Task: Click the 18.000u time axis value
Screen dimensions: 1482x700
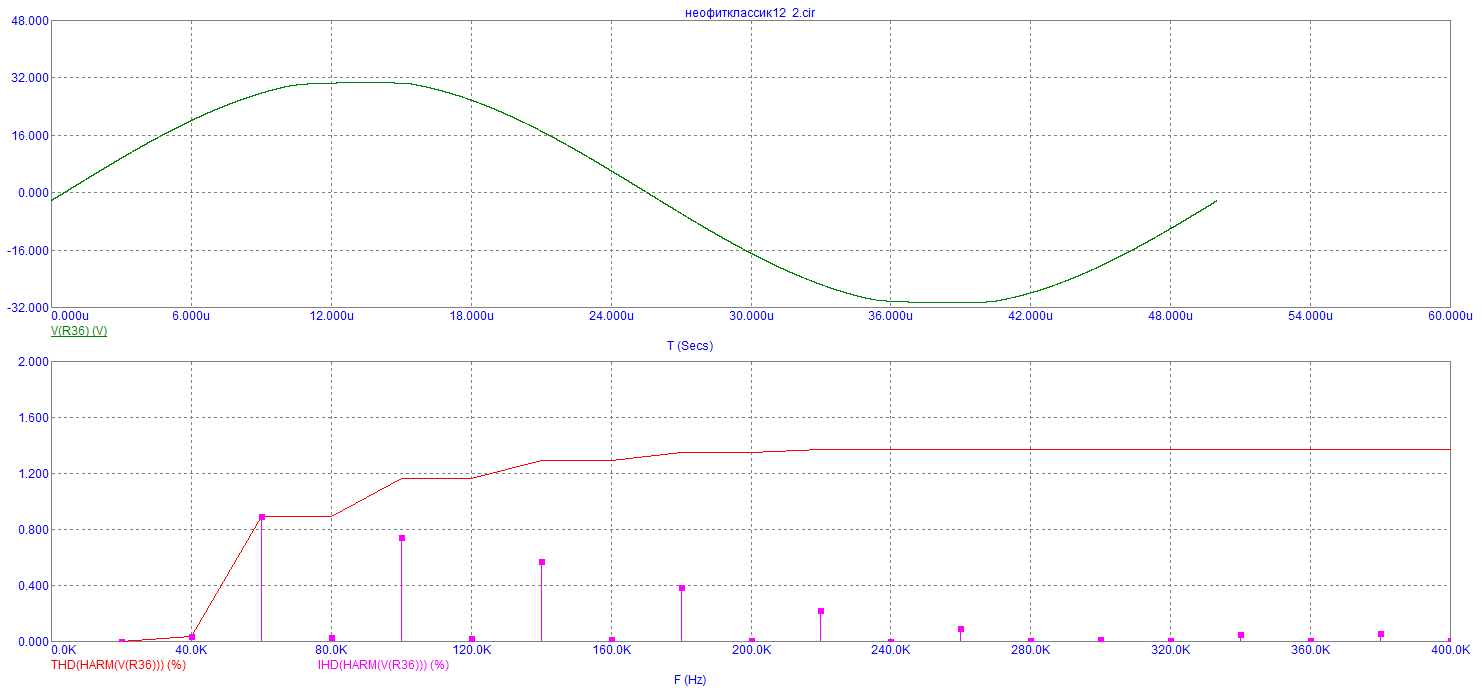Action: click(x=471, y=316)
